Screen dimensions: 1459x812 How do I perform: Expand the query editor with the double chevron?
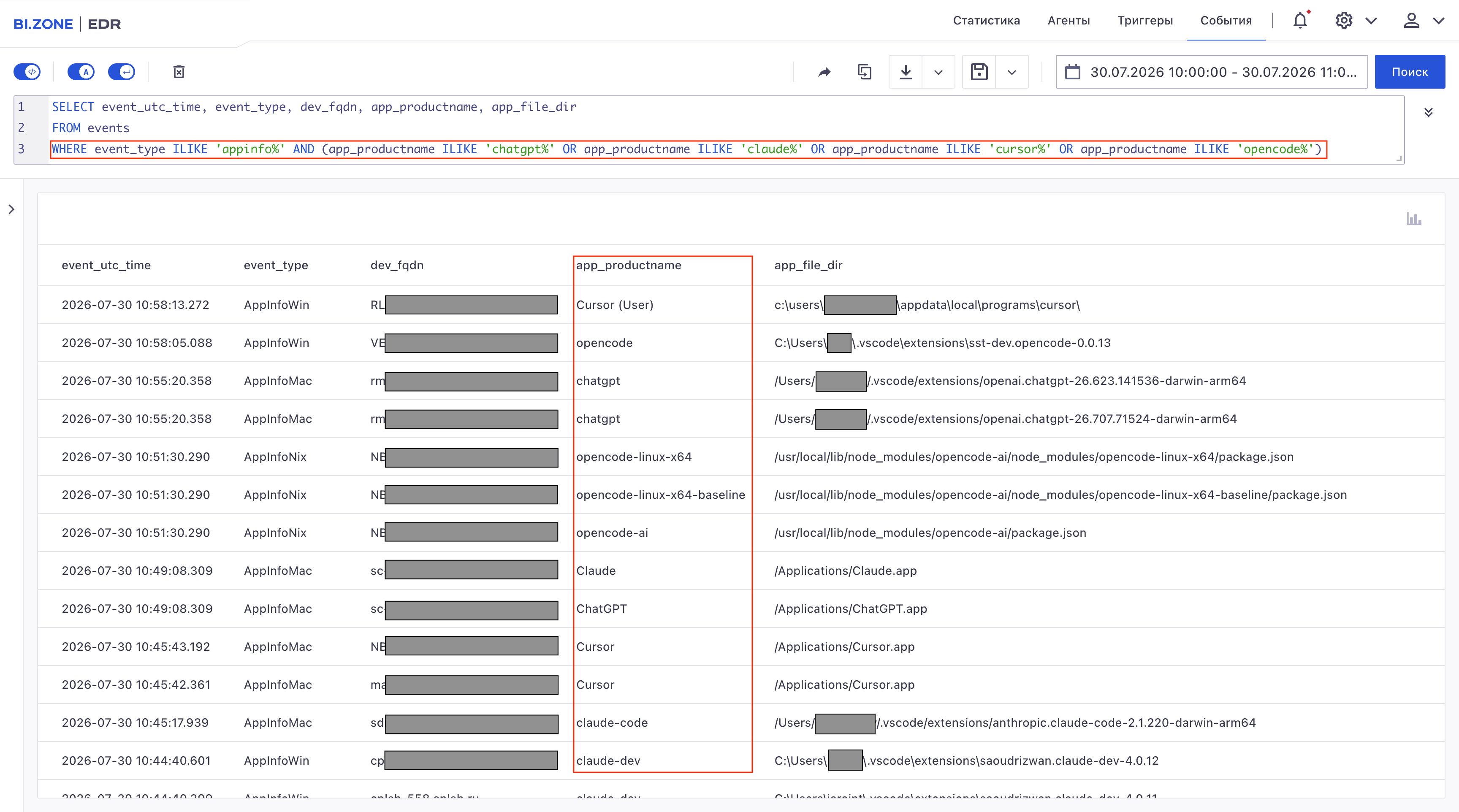click(1429, 112)
